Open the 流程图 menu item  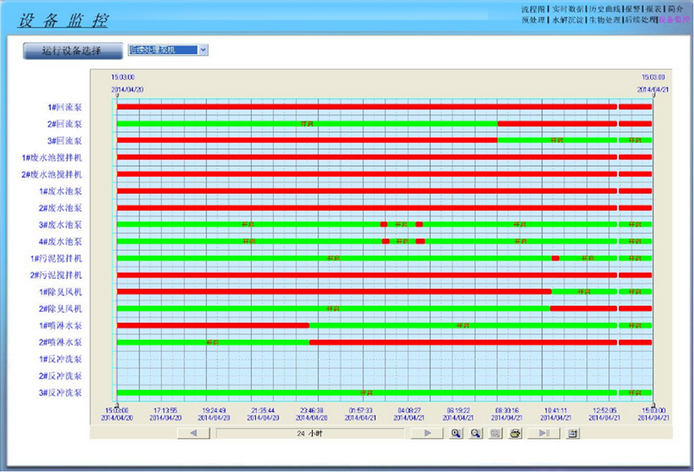[535, 8]
